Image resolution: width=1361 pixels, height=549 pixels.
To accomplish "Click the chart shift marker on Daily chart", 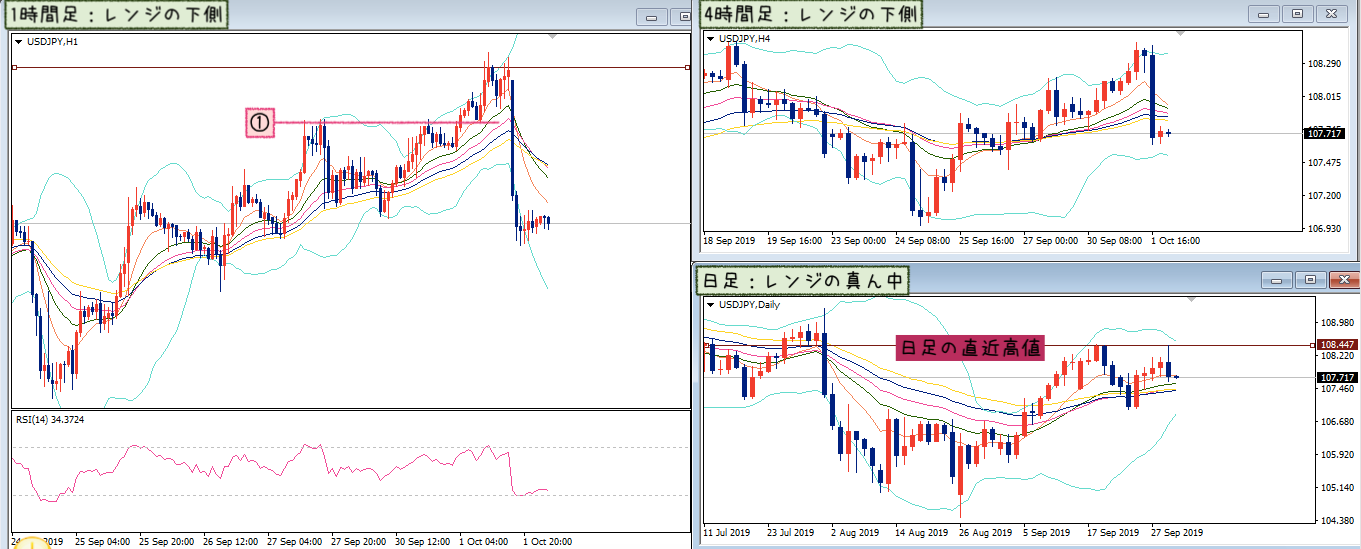I will [1190, 300].
